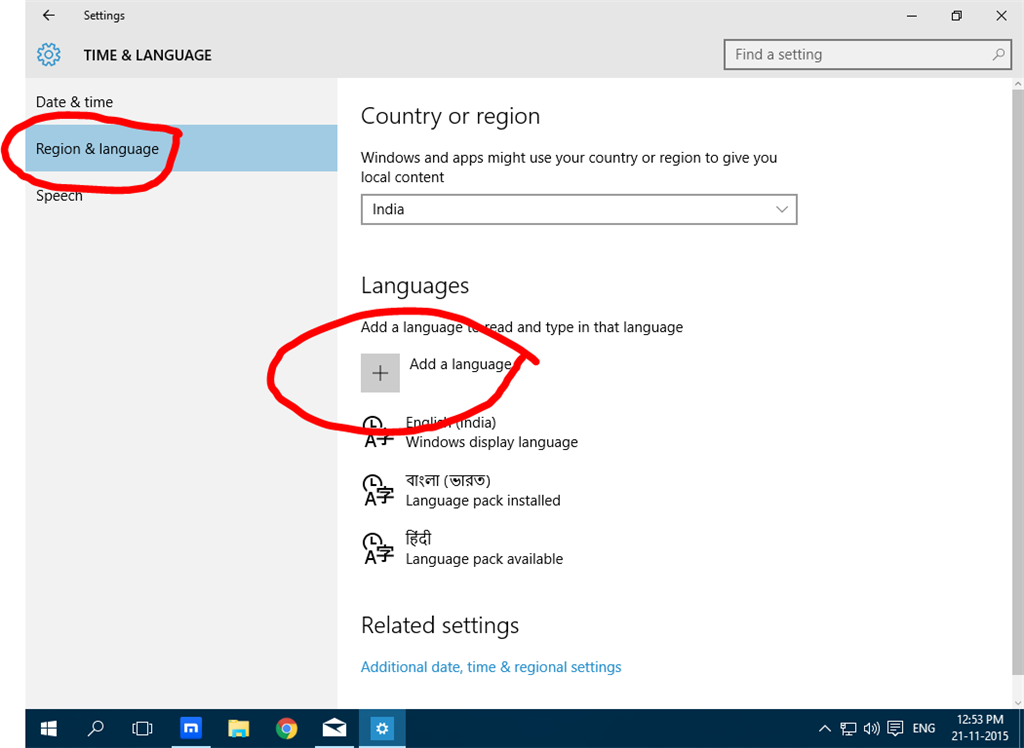Click the back arrow in Settings
The image size is (1024, 748).
click(48, 16)
